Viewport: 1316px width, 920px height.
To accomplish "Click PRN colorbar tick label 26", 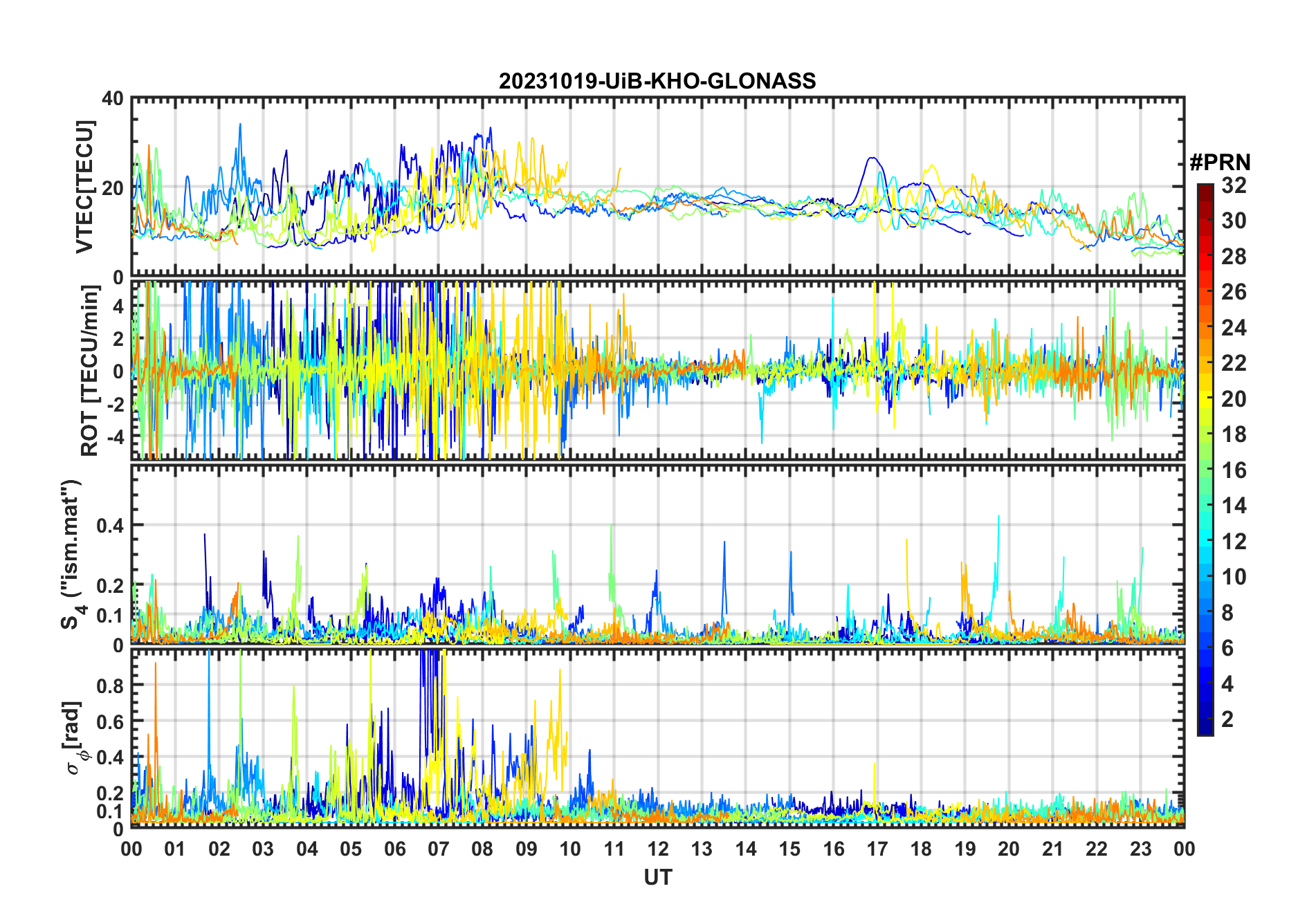I will (1234, 292).
